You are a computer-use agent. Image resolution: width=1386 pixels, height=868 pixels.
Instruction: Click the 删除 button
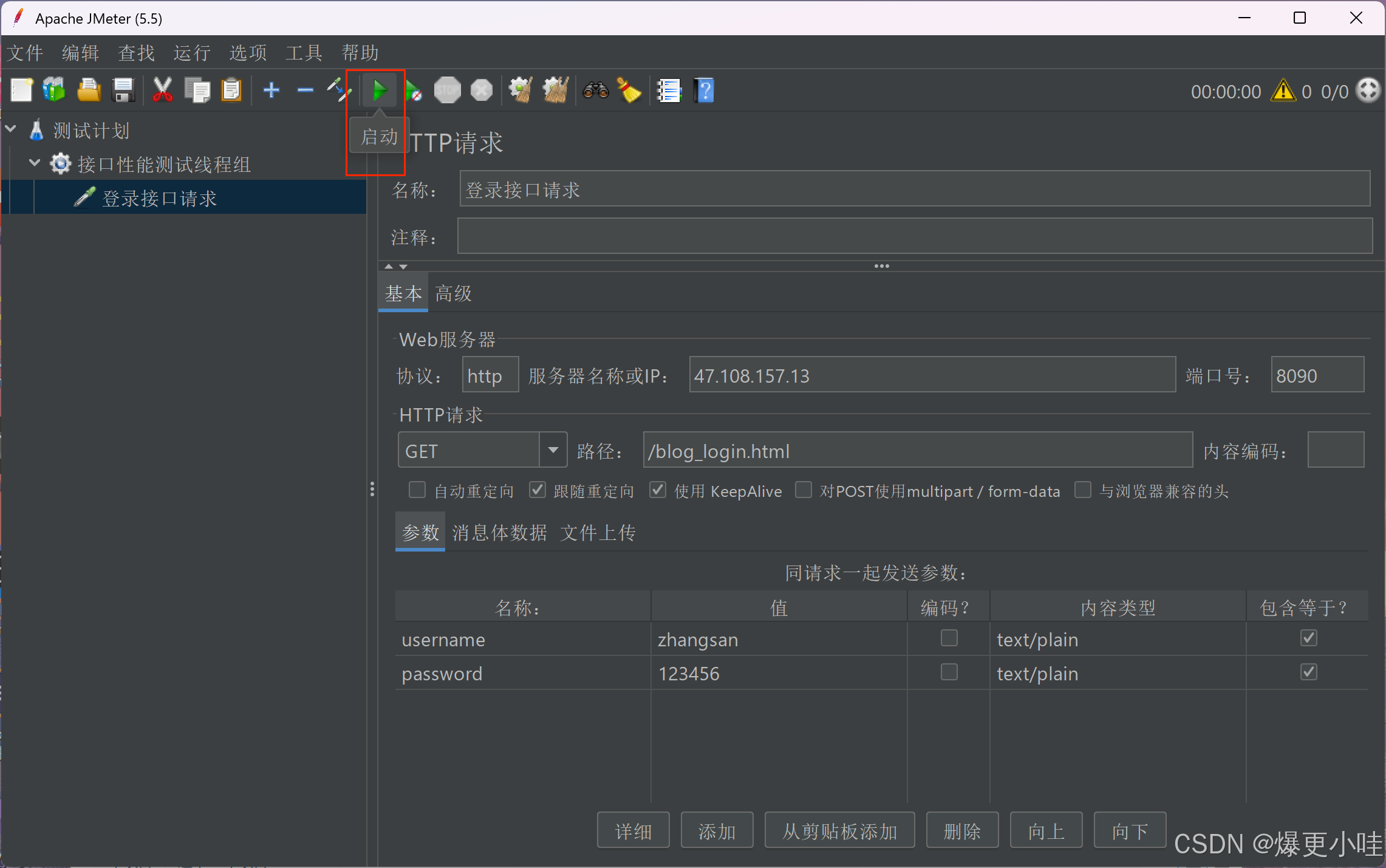coord(962,830)
